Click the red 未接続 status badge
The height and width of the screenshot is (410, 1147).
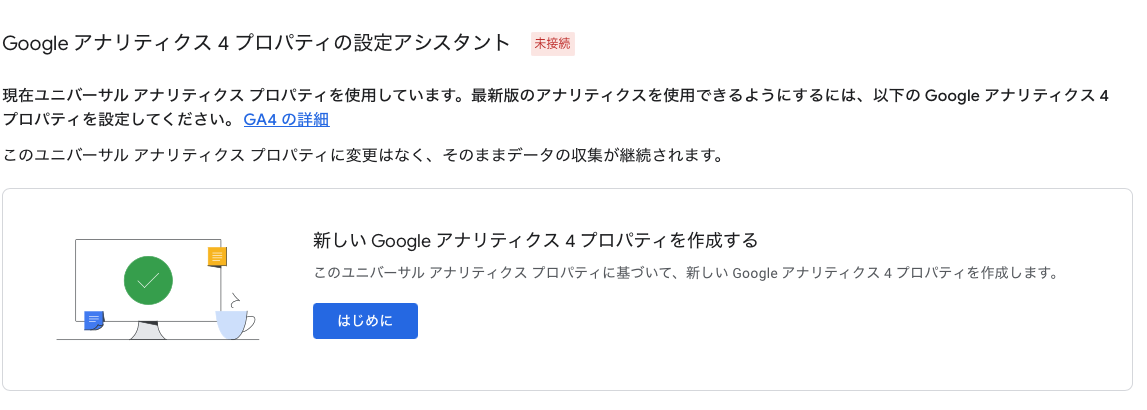point(553,44)
